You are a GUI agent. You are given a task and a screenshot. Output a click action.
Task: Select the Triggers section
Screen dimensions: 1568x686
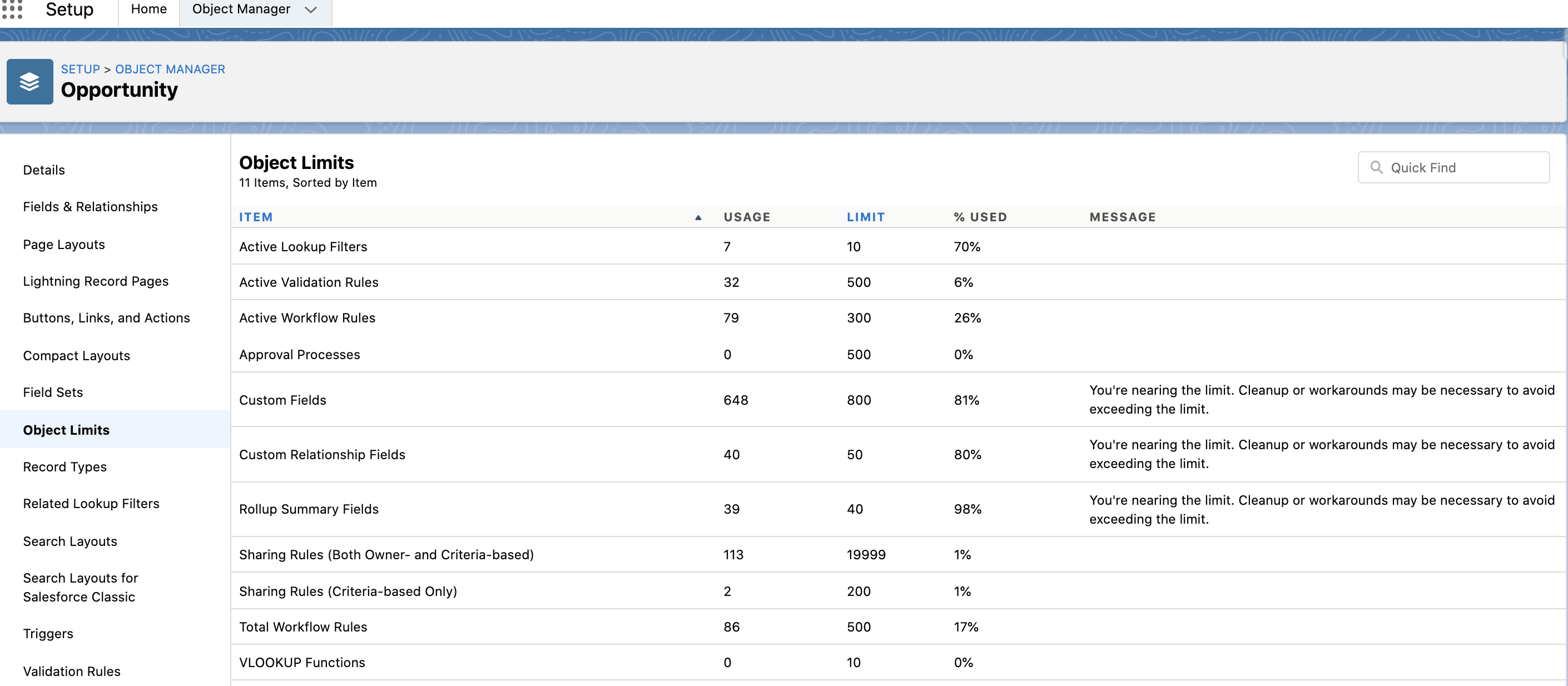pyautogui.click(x=48, y=633)
